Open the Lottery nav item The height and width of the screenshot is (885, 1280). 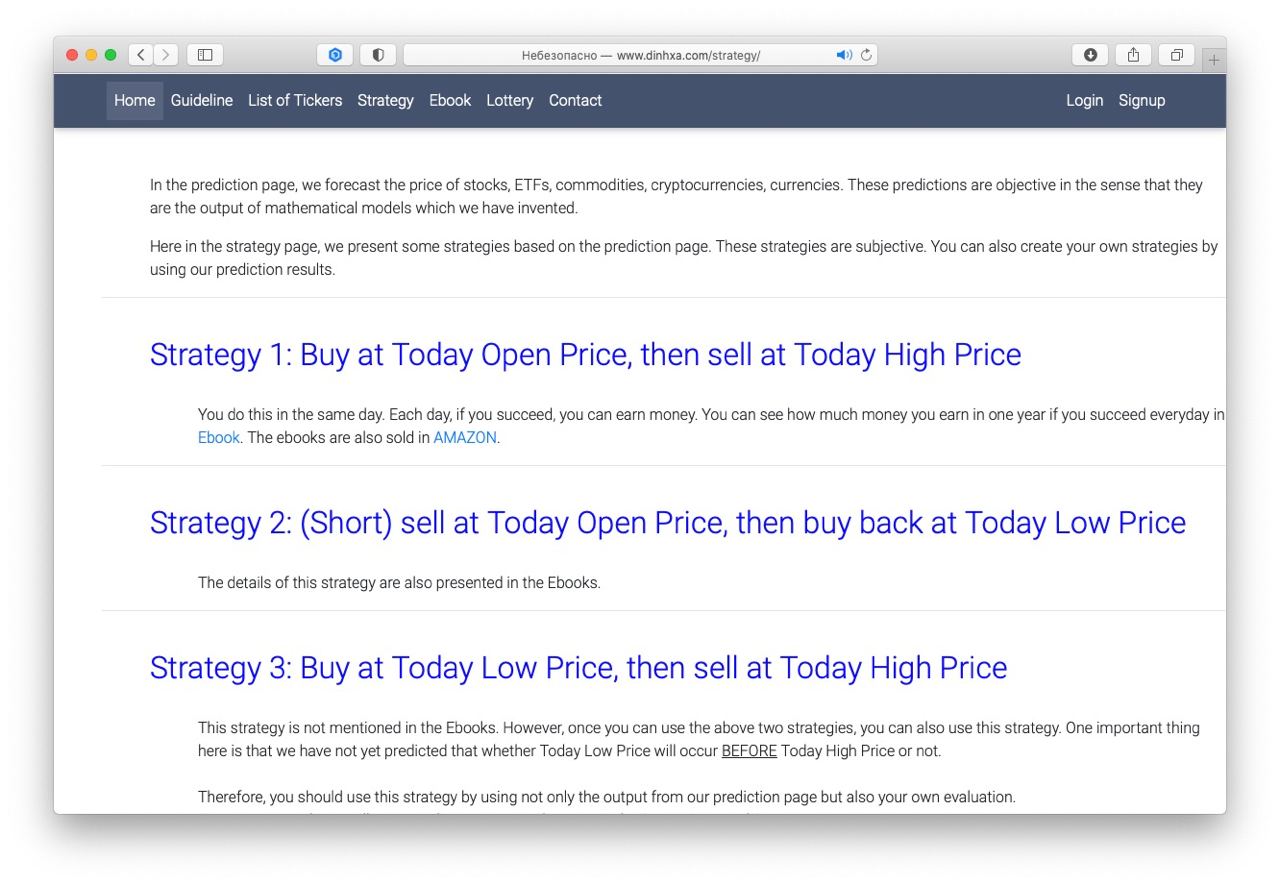click(x=510, y=100)
